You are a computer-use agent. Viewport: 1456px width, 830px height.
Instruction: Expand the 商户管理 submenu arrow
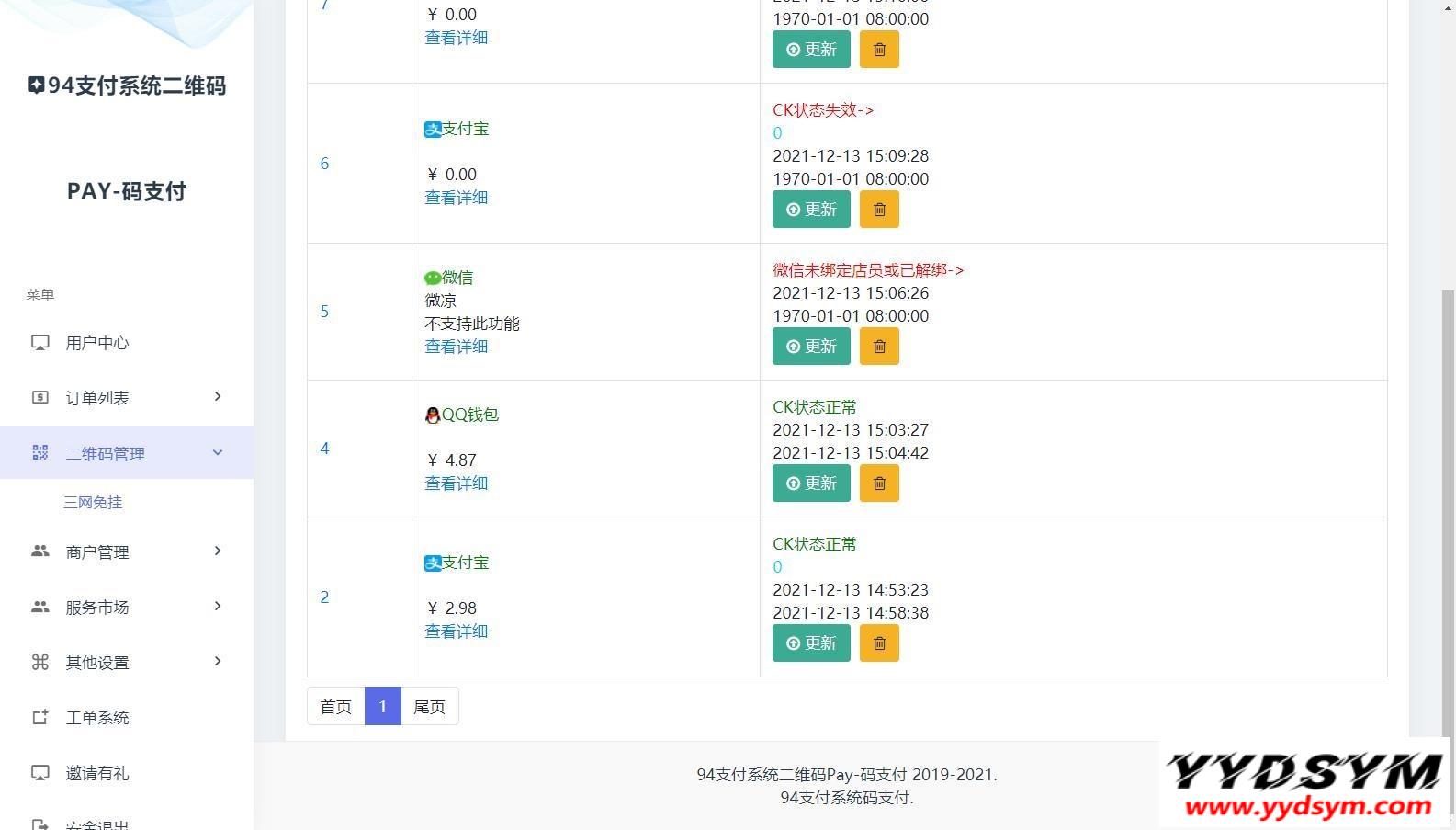coord(218,551)
